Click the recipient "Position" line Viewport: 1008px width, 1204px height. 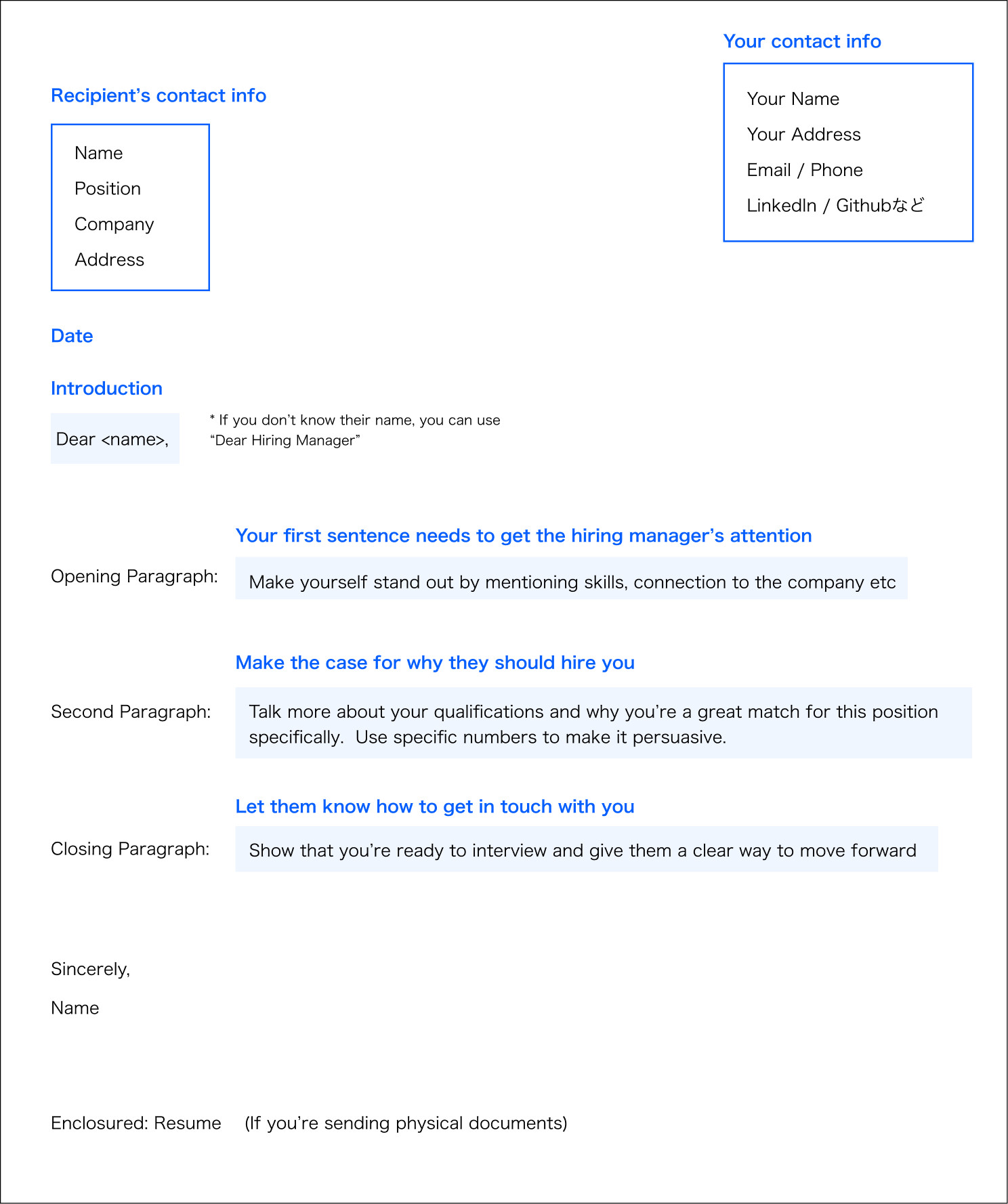coord(108,189)
